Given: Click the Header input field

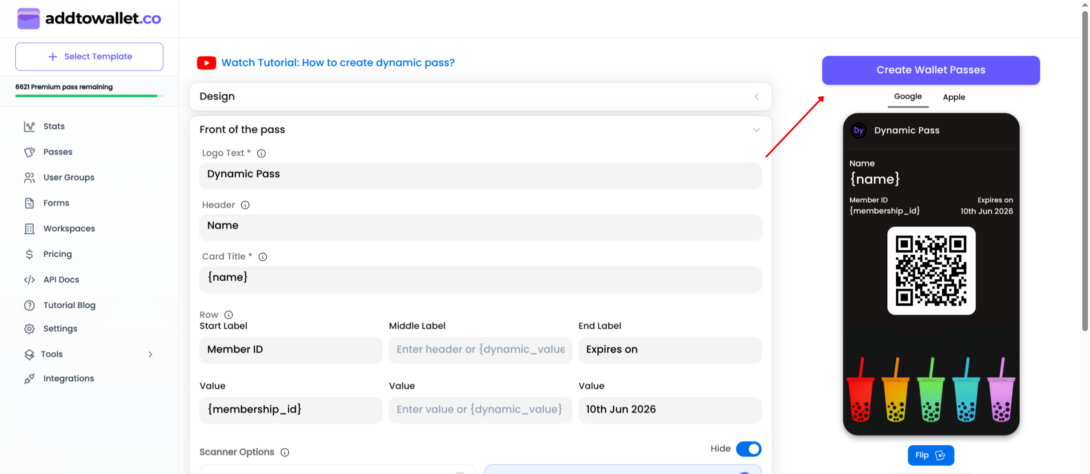Looking at the screenshot, I should (480, 227).
